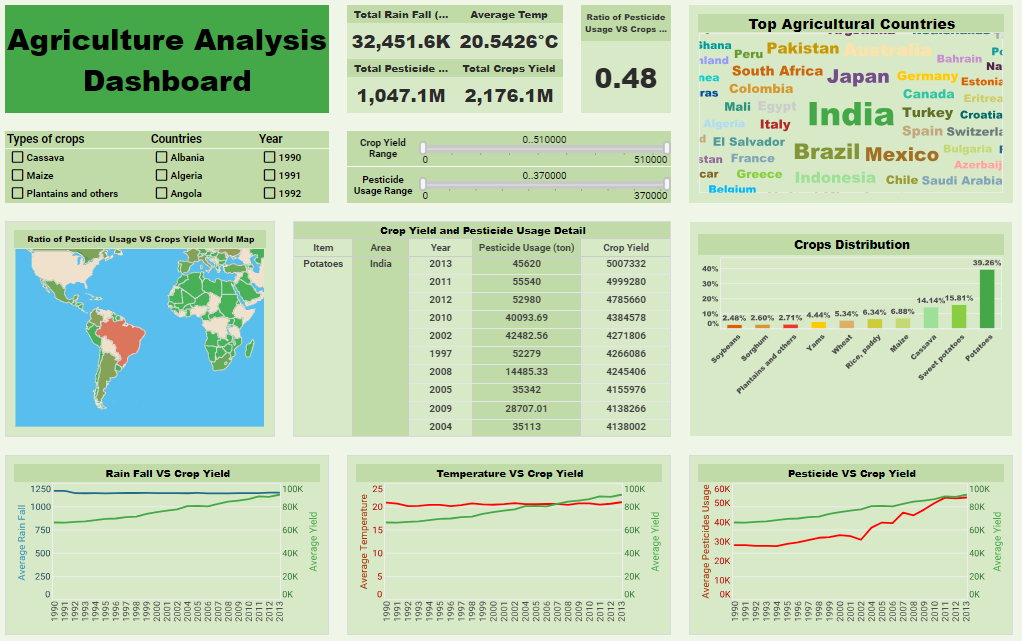This screenshot has width=1022, height=641.
Task: Click the Pesticide Usage Range left slider handle
Action: [x=423, y=184]
